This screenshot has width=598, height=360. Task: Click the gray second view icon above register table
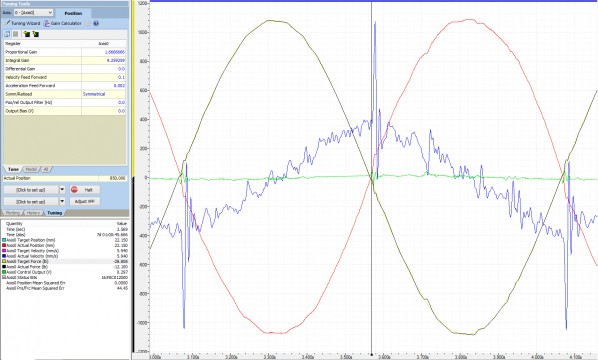16,34
